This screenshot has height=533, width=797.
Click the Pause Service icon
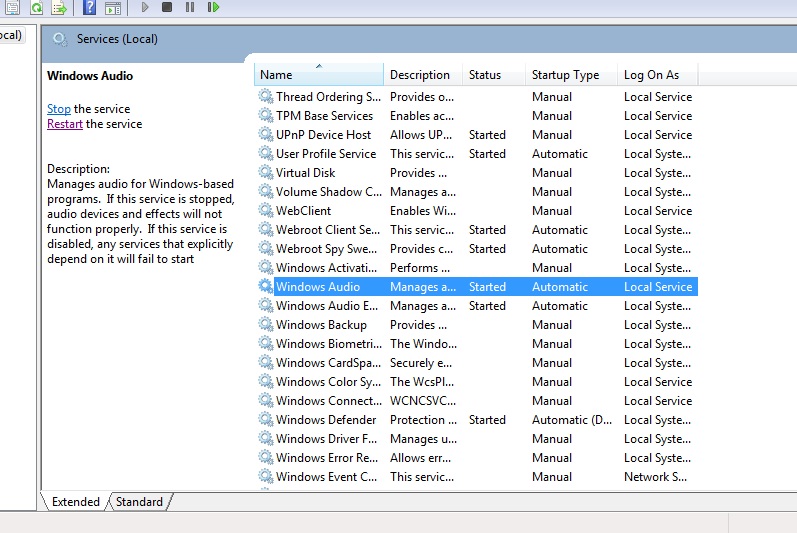tap(190, 7)
